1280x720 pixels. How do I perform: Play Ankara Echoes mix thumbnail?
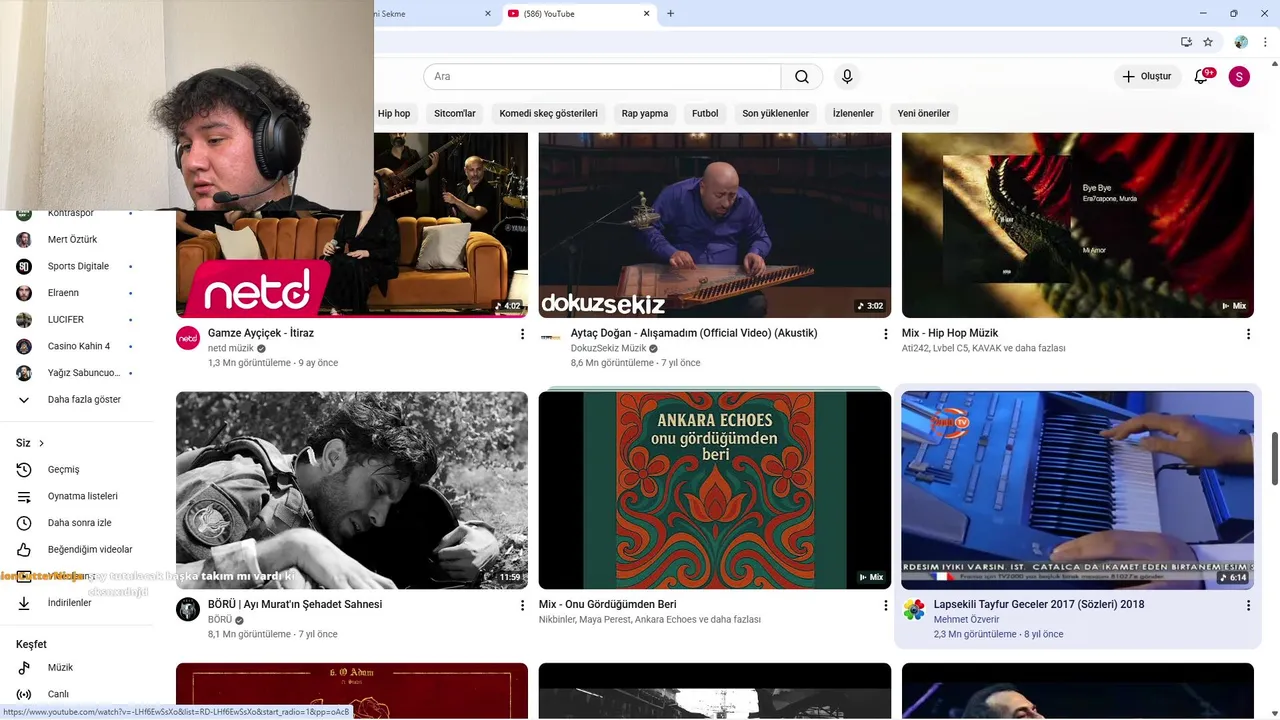715,490
